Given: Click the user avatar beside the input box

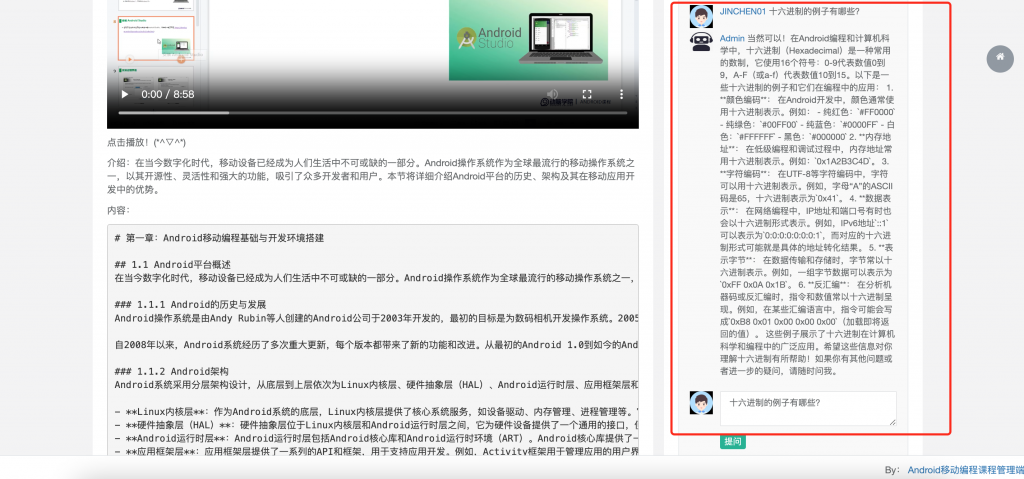Looking at the screenshot, I should pos(701,403).
